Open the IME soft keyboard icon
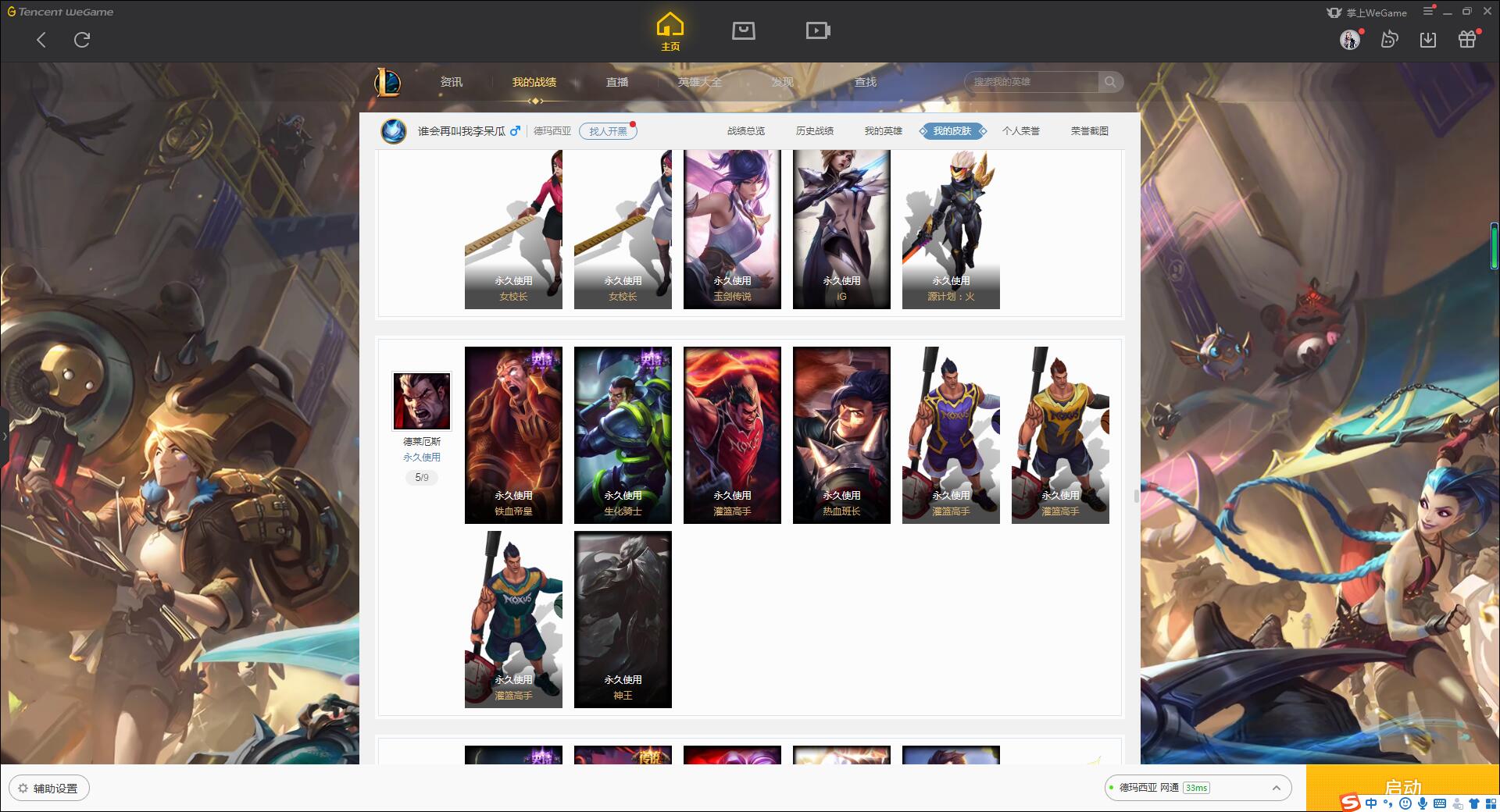 point(1440,803)
